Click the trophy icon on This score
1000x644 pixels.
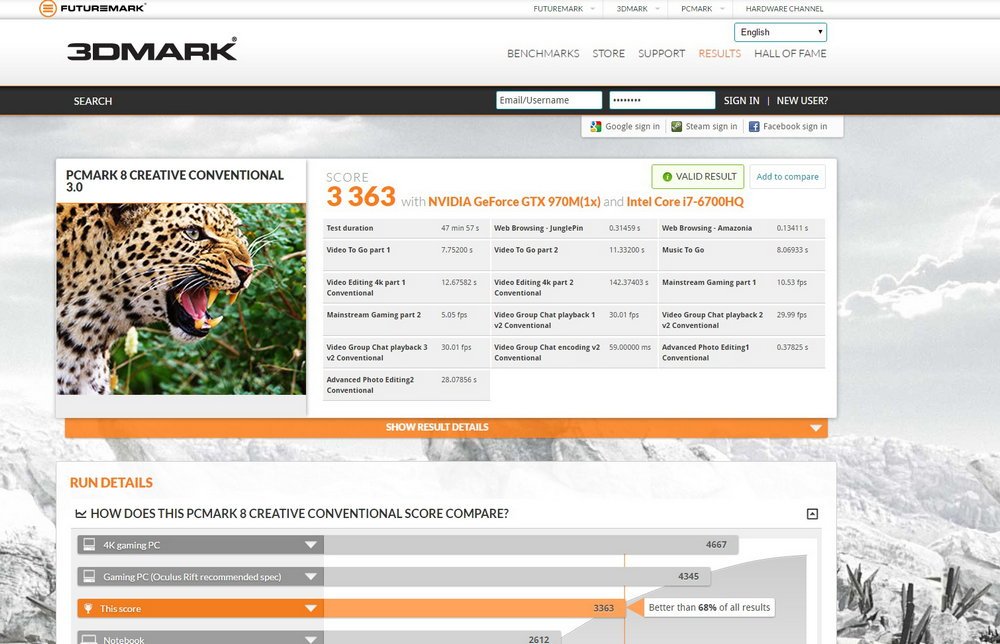(x=89, y=608)
